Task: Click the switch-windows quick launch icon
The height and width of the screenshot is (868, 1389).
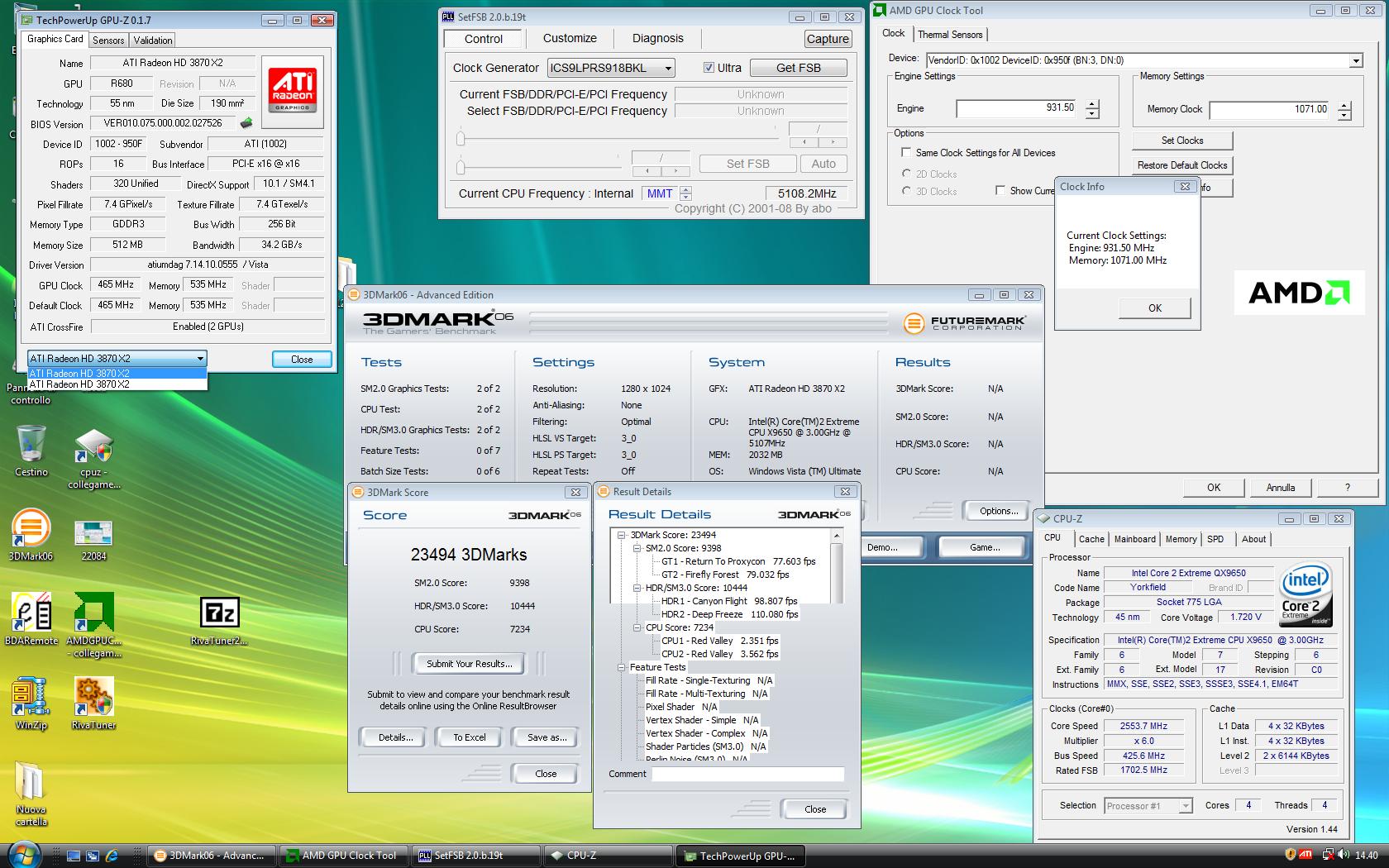Action: [93, 856]
